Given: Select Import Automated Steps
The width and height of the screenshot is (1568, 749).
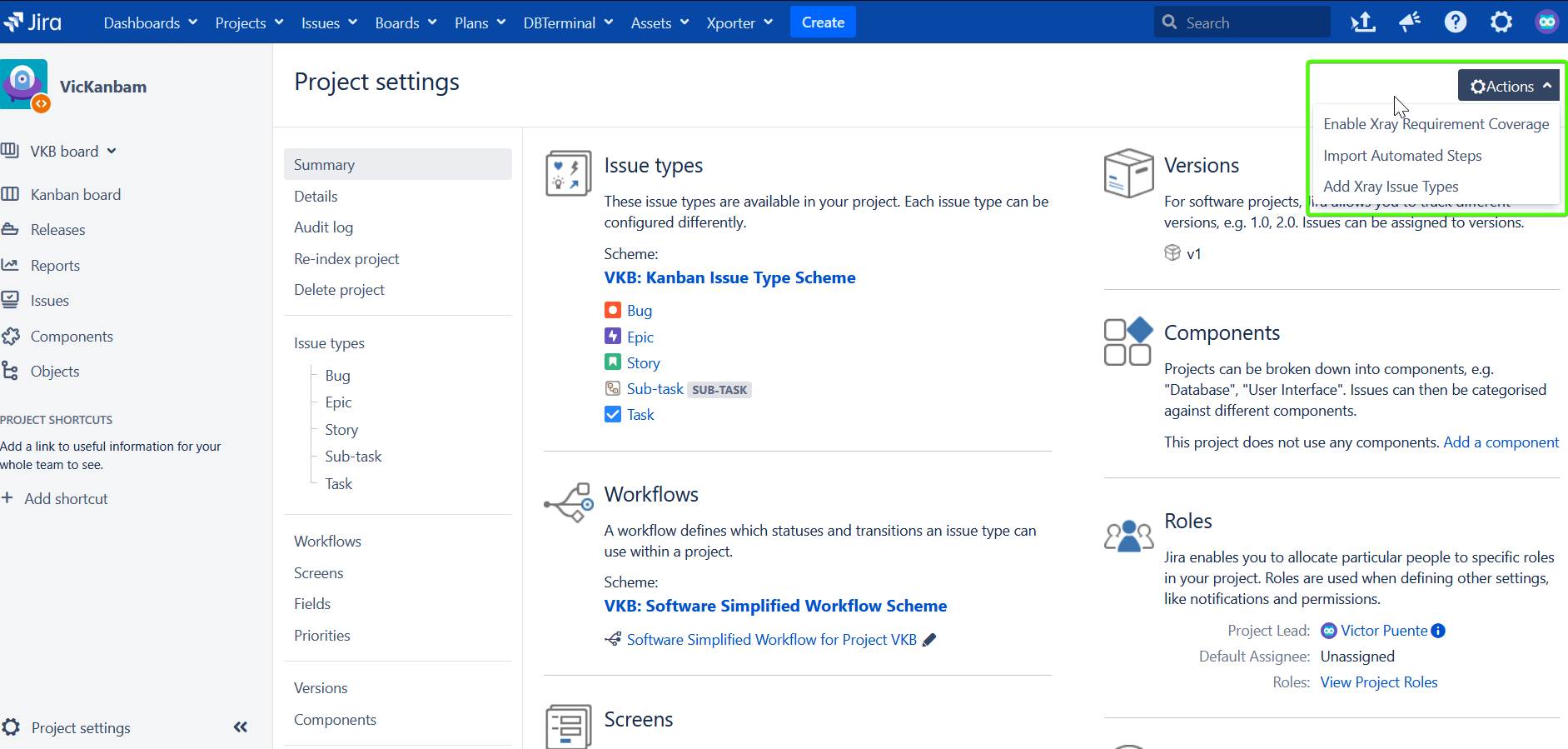Looking at the screenshot, I should point(1402,156).
